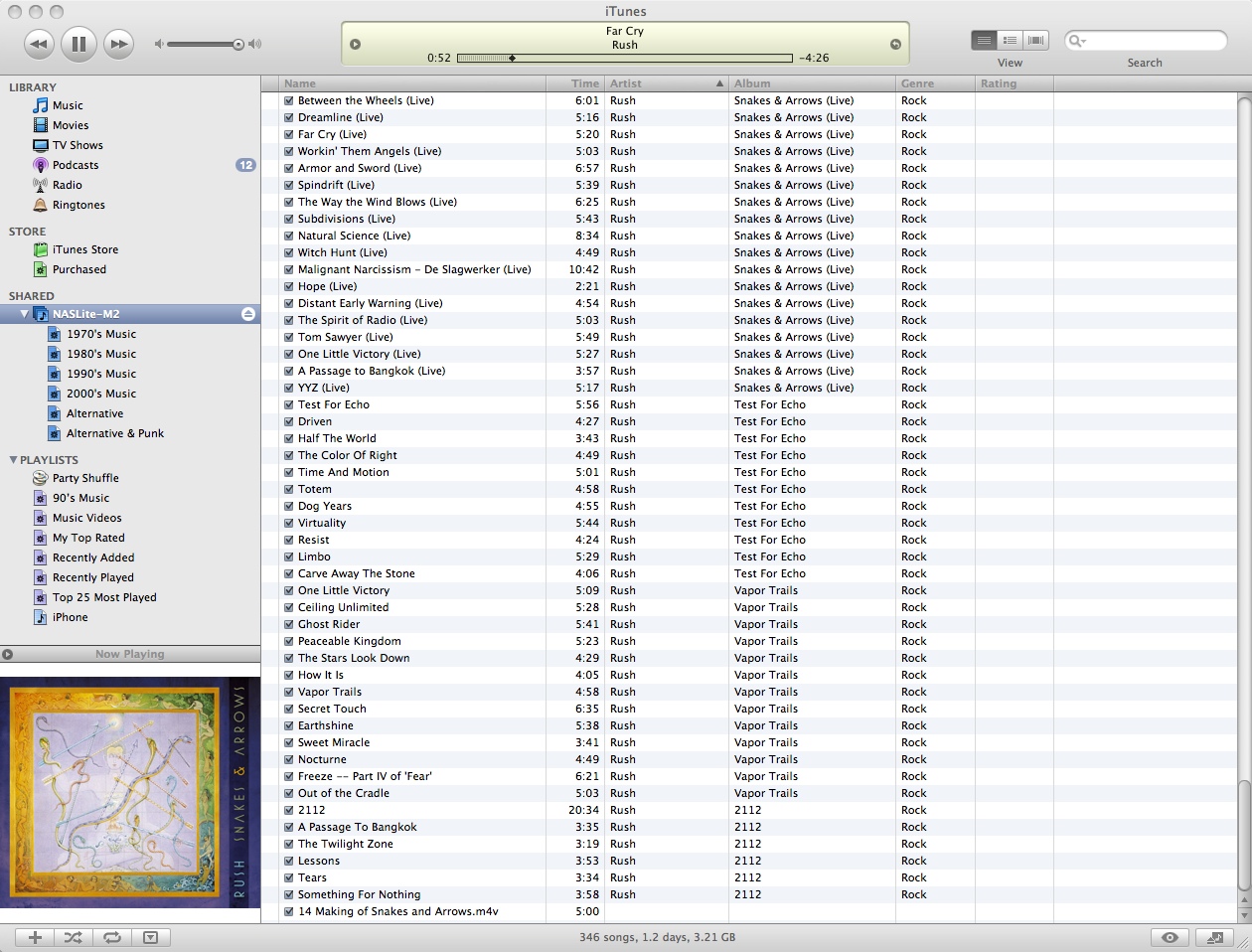
Task: Adjust the volume slider knob
Action: (237, 44)
